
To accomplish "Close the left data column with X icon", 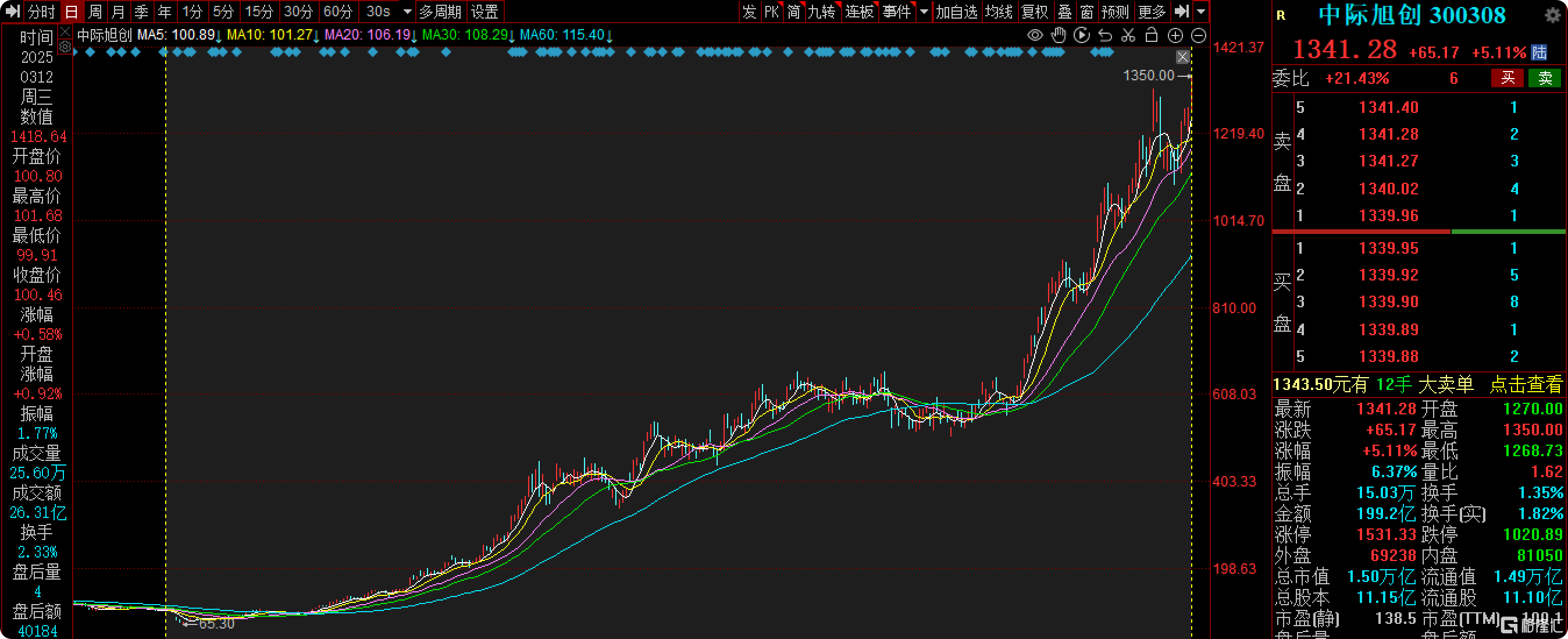I will pos(66,31).
